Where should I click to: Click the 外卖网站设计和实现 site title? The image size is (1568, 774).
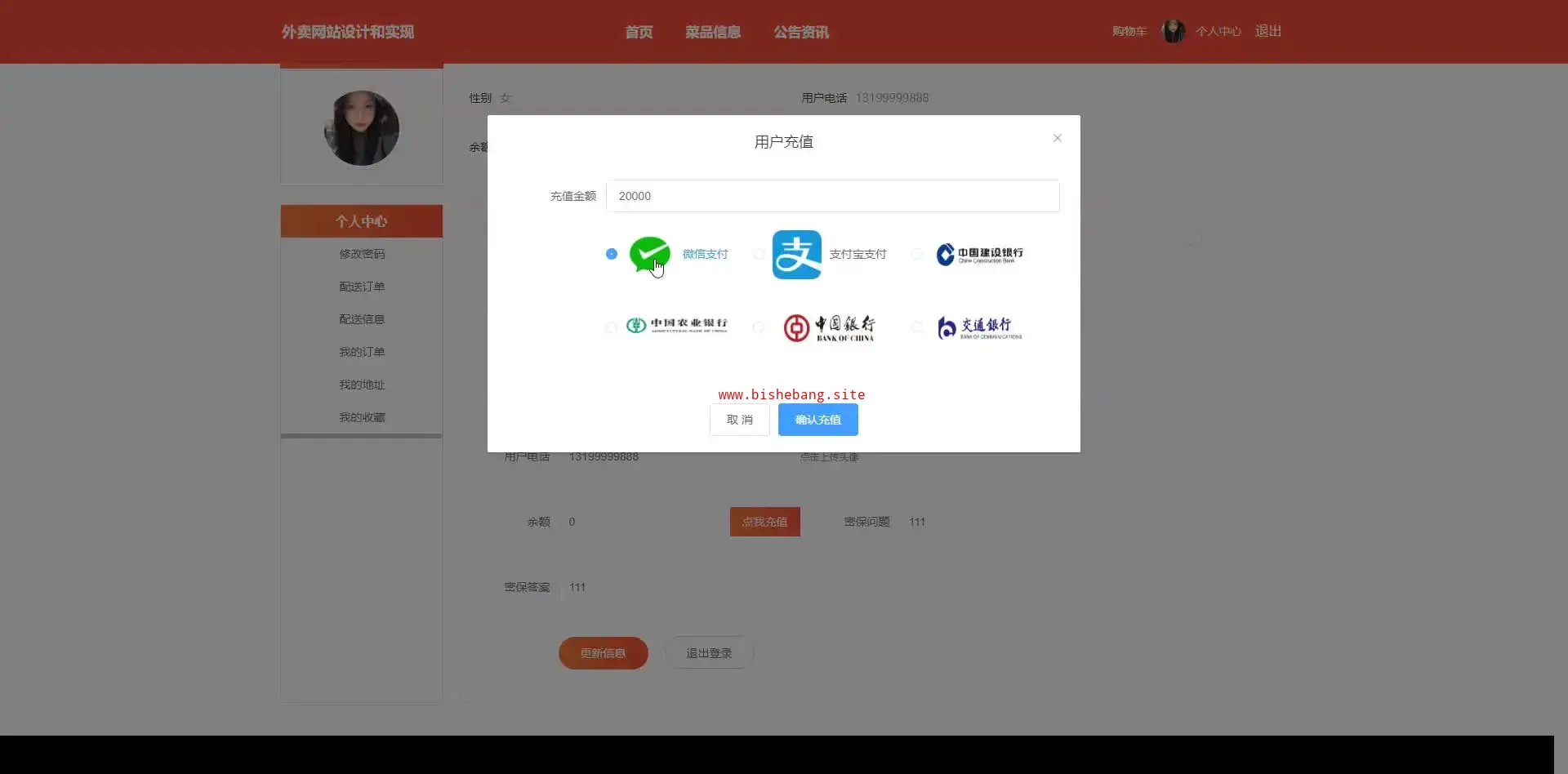click(348, 32)
